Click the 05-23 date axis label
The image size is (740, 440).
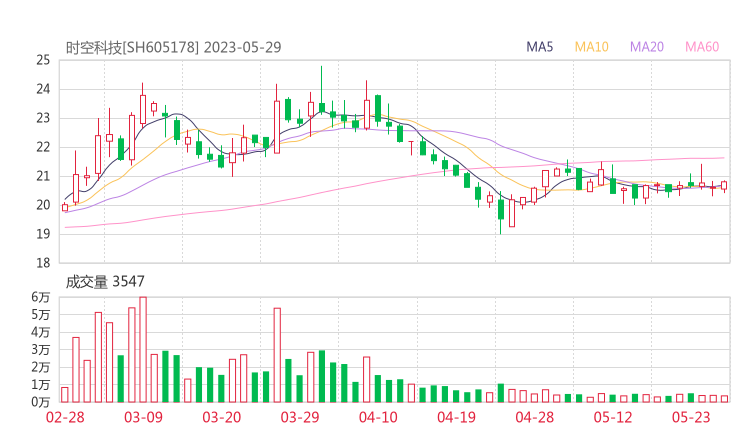[x=691, y=417]
